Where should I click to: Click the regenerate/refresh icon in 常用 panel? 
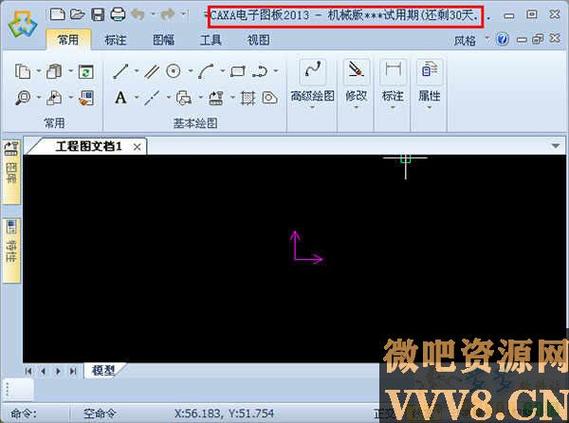tap(86, 71)
